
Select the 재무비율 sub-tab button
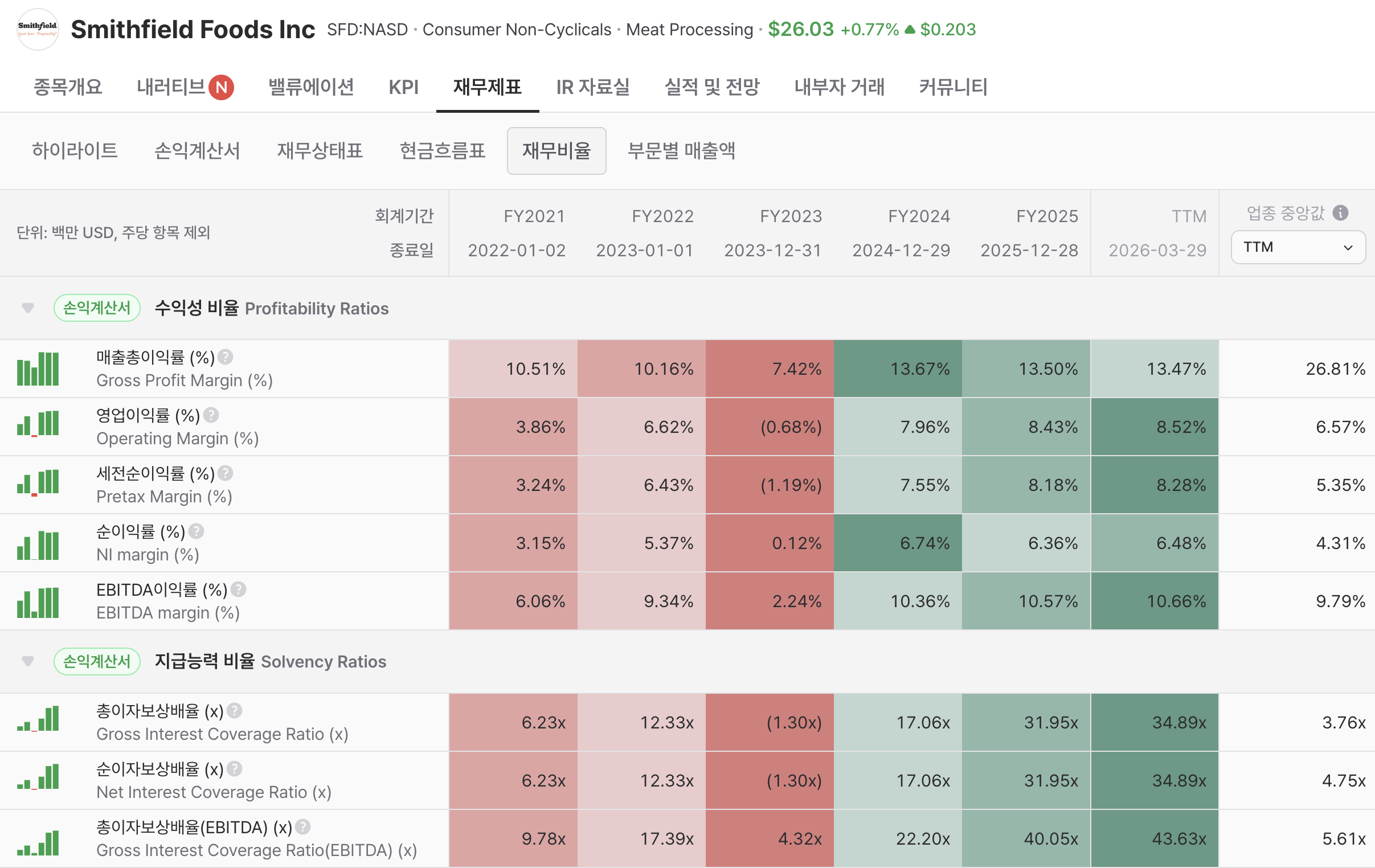pos(556,151)
